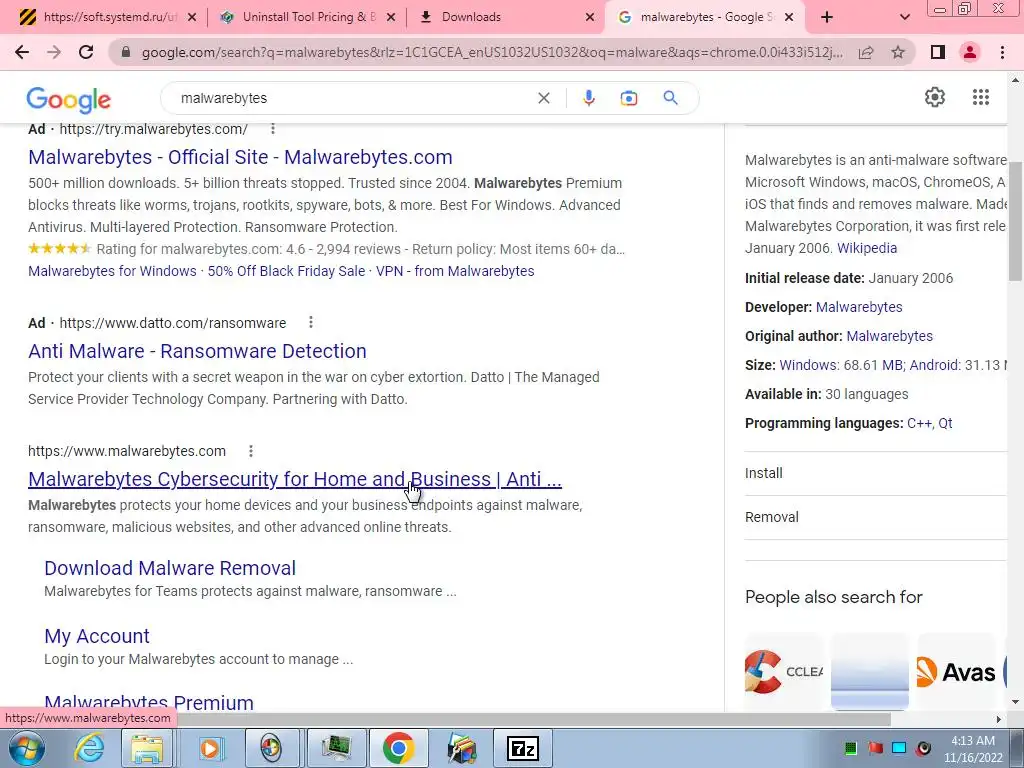
Task: Open 7-Zip from the taskbar
Action: point(523,748)
